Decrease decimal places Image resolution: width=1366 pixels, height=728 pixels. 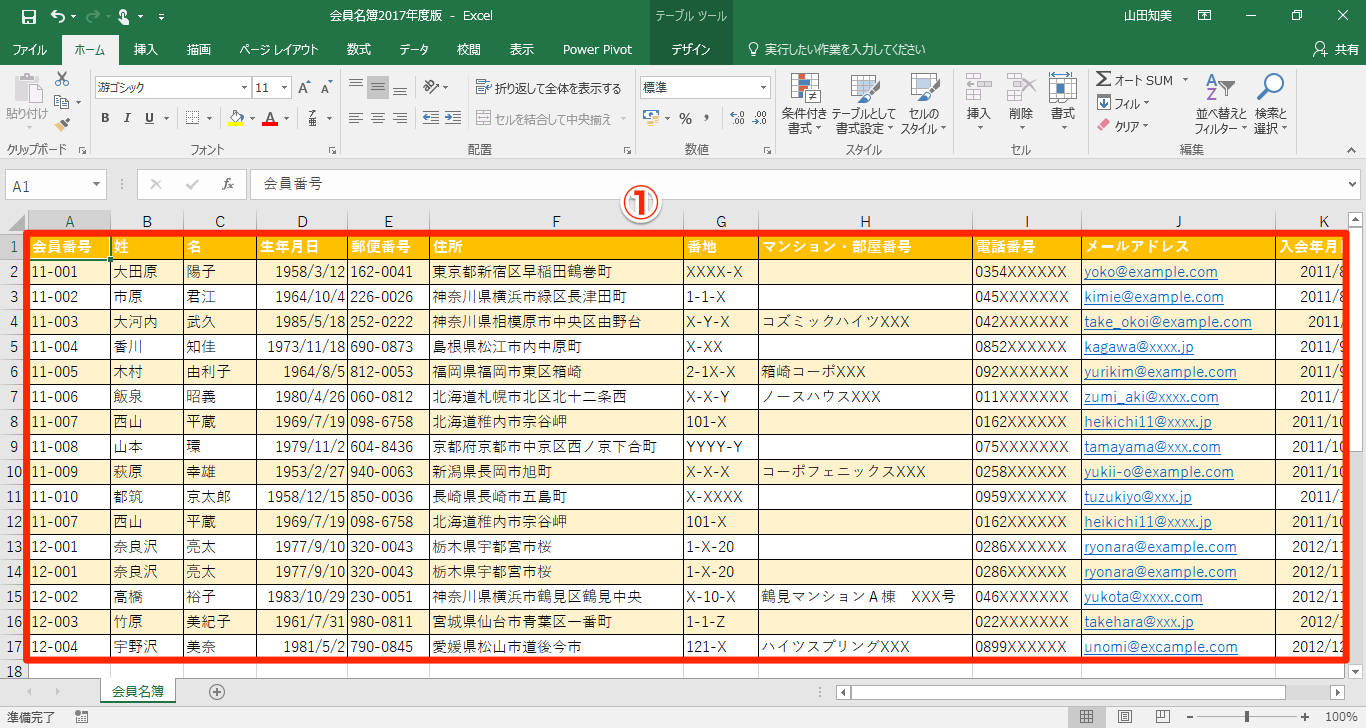(758, 118)
